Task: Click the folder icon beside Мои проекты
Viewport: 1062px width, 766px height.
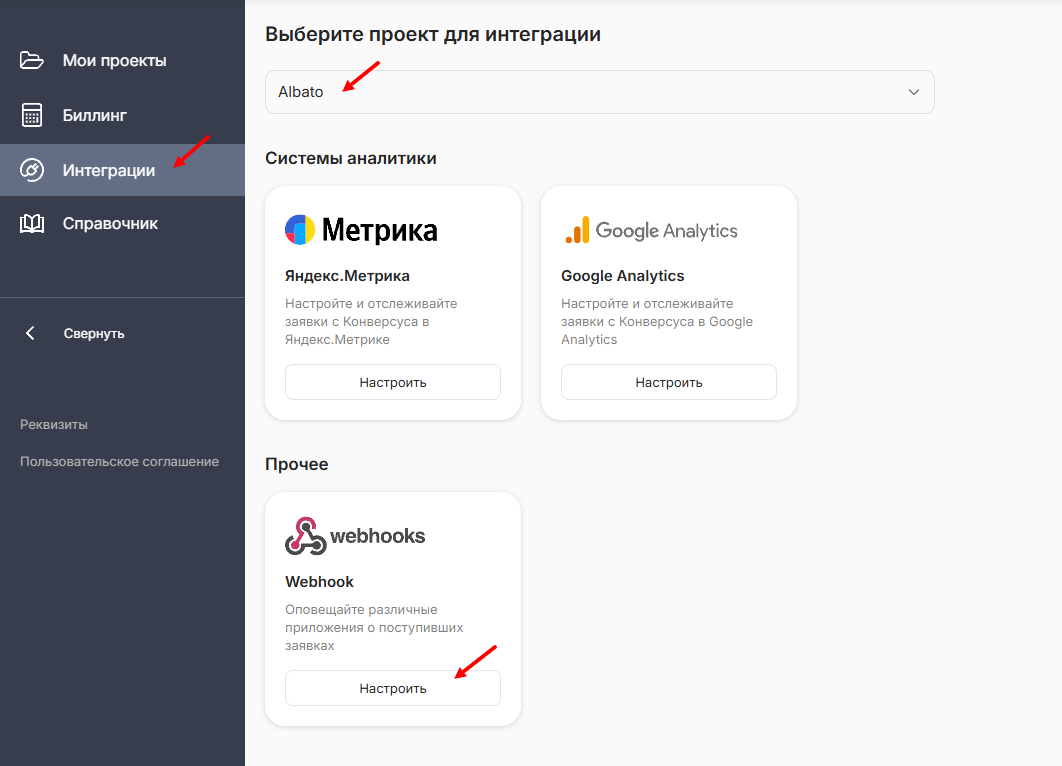Action: click(x=32, y=61)
